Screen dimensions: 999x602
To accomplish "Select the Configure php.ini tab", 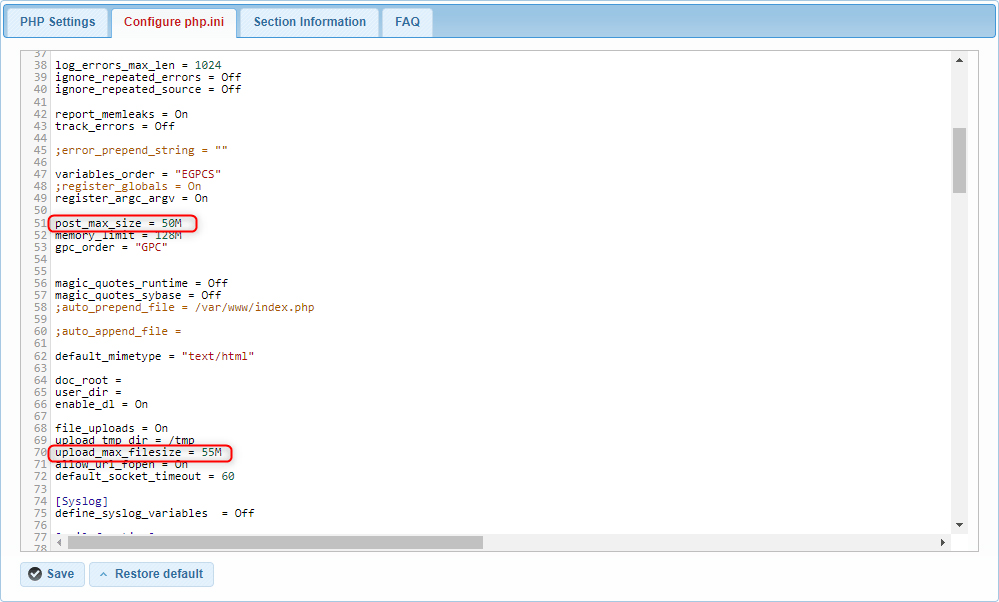I will tap(174, 22).
